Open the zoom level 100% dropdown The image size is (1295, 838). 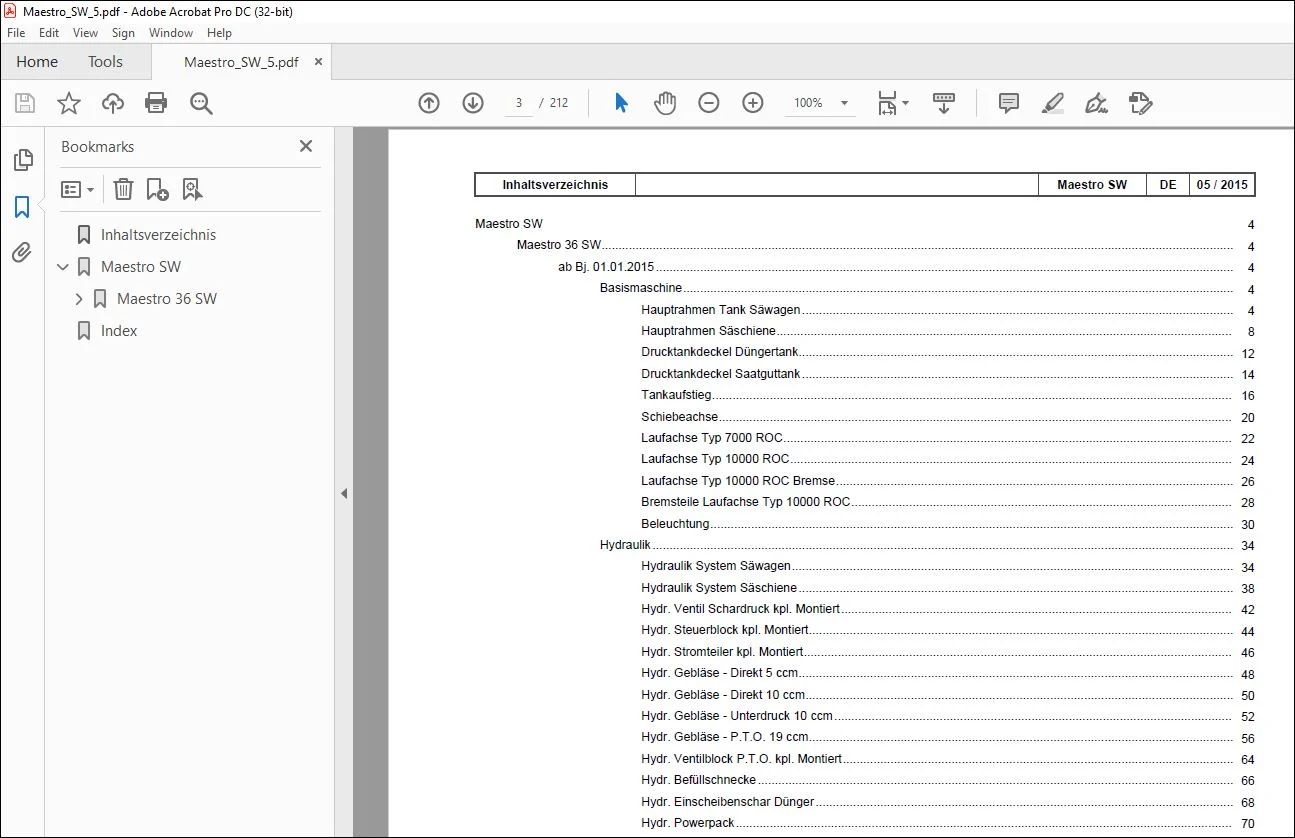pos(844,103)
